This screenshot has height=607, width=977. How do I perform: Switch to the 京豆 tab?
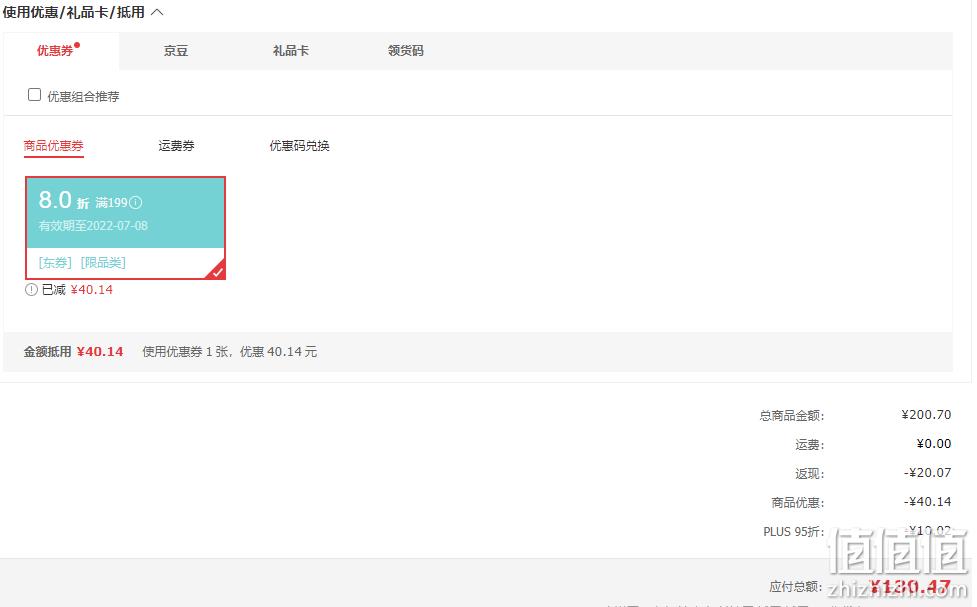tap(176, 50)
